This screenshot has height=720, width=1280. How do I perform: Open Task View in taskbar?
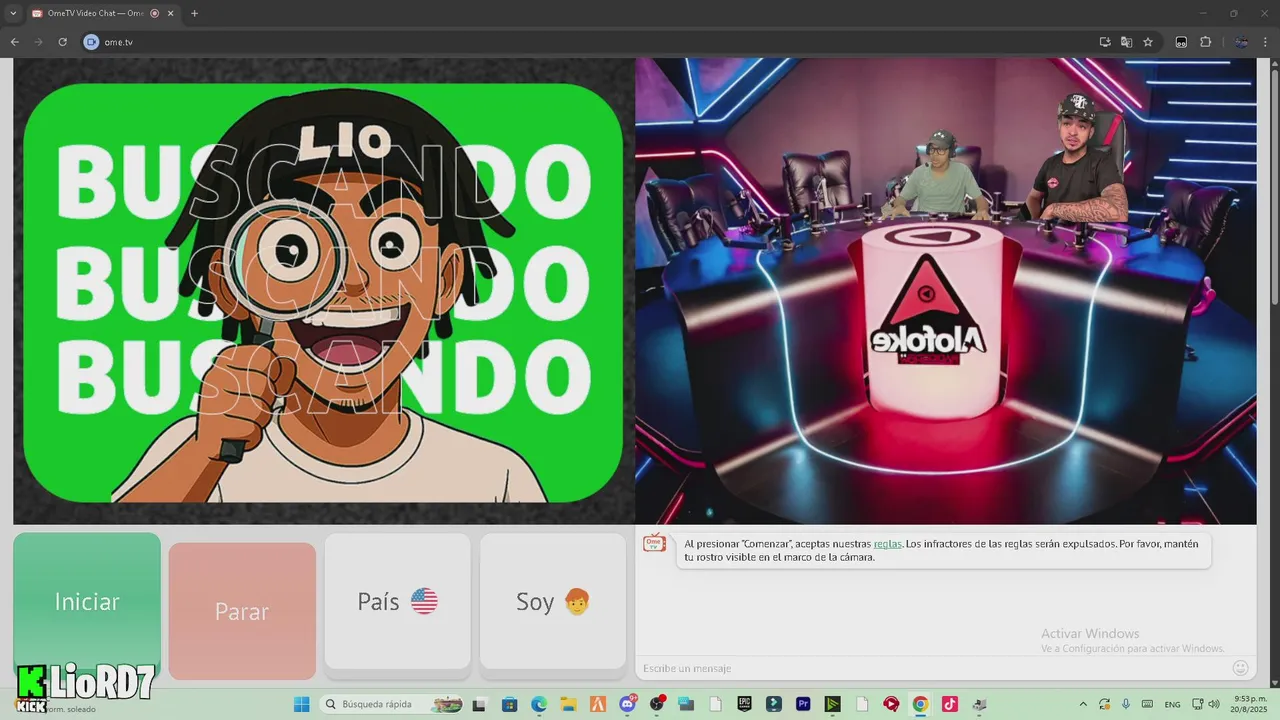481,704
